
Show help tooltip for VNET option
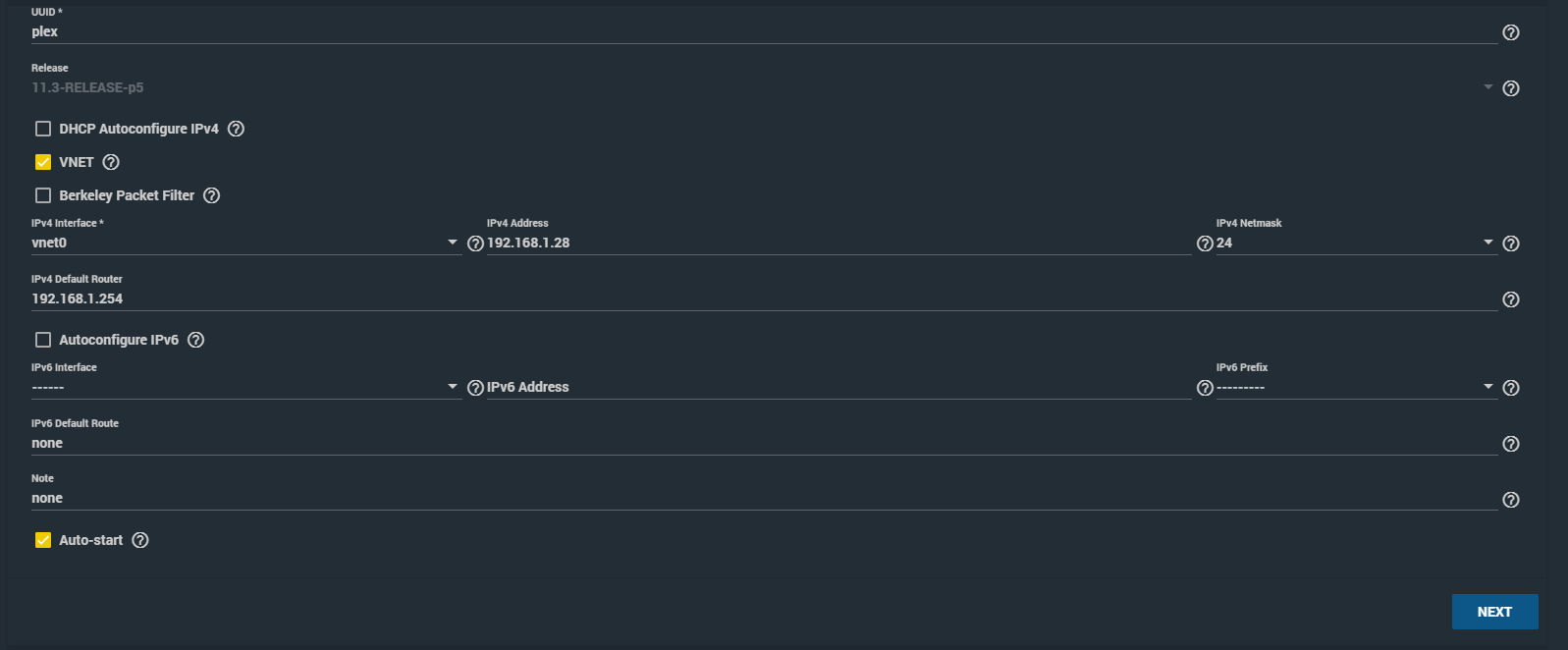[111, 162]
